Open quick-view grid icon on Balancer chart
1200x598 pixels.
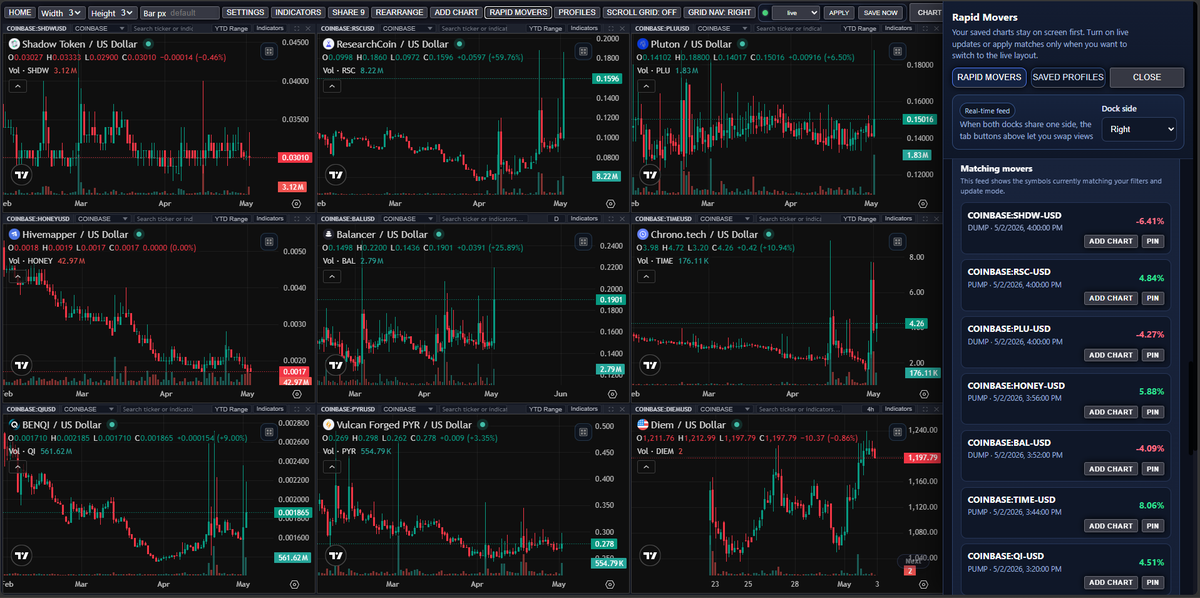pos(582,241)
